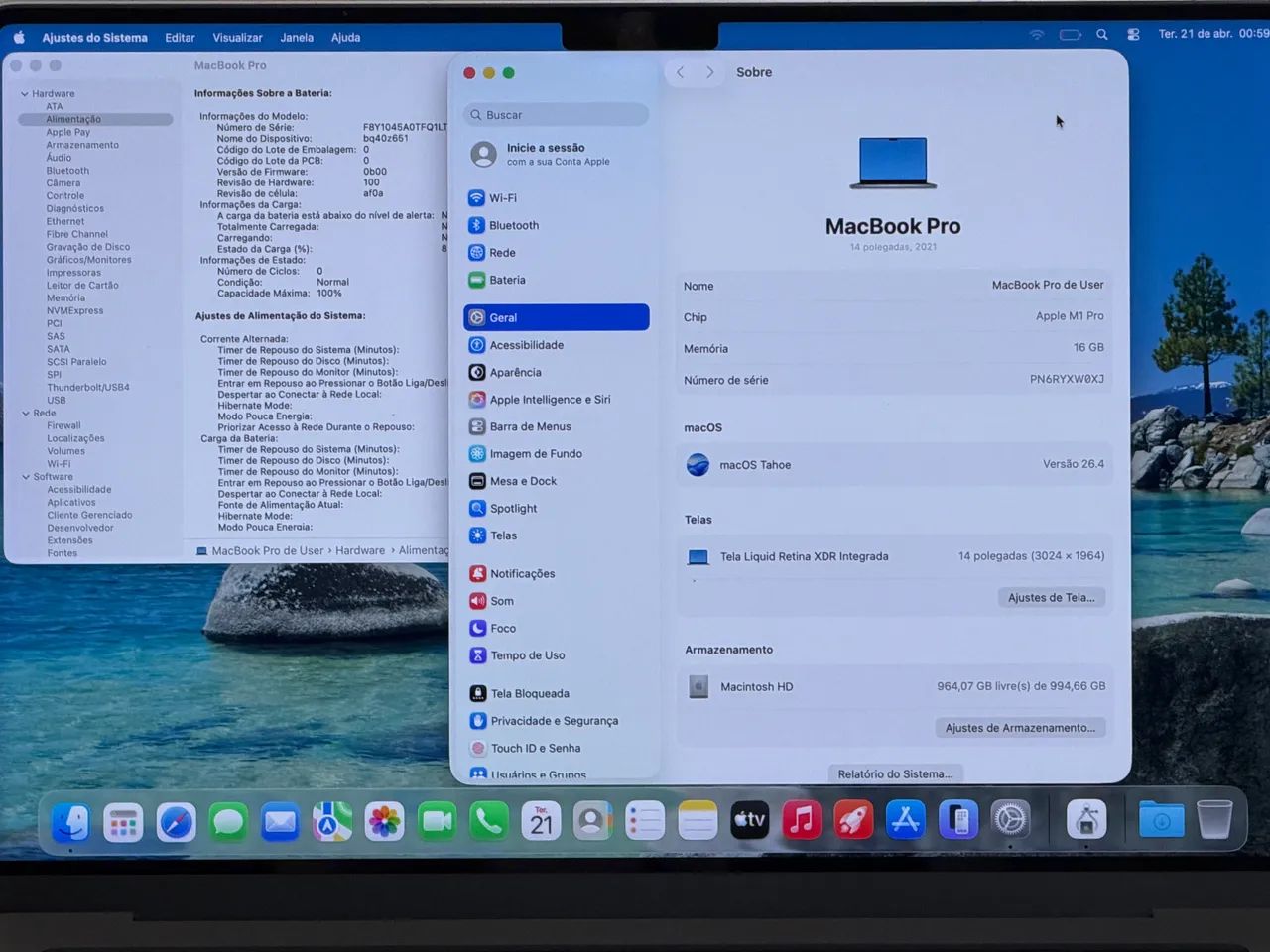Go back with the left chevron button
Viewport: 1270px width, 952px height.
(681, 72)
